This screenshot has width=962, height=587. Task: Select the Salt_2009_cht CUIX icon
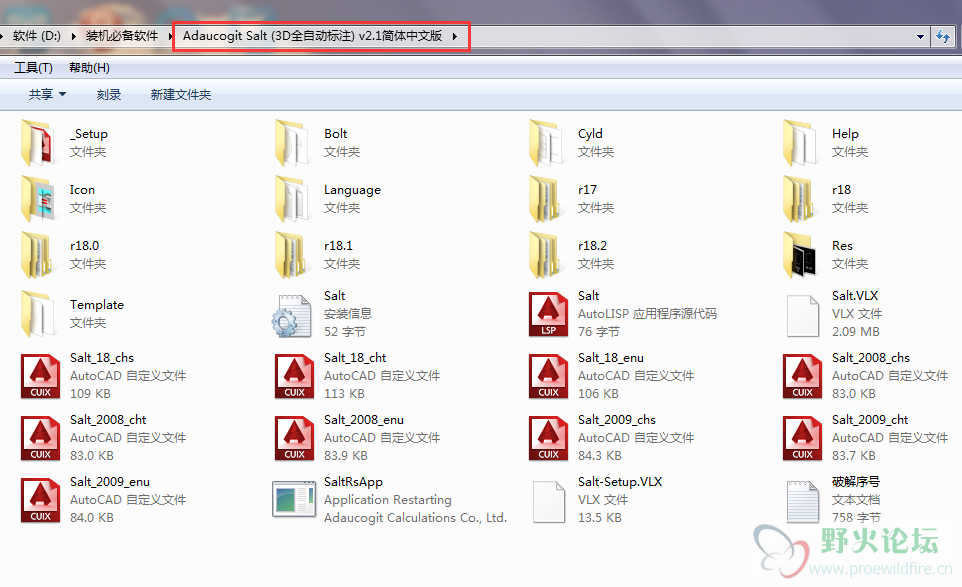coord(802,439)
